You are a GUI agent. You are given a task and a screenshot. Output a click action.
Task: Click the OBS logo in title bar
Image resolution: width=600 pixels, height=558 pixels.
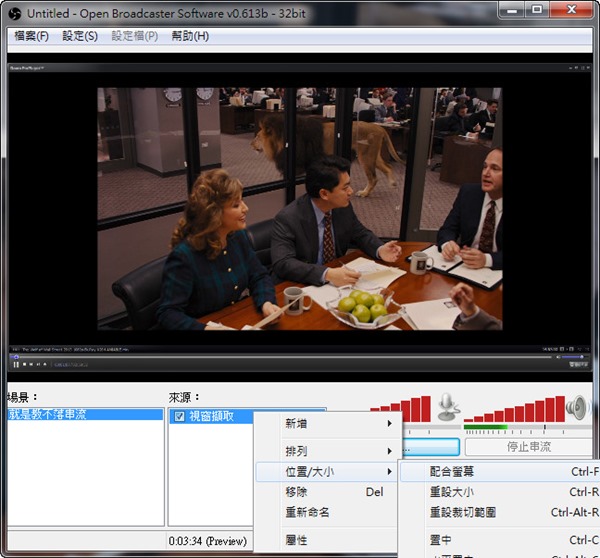click(15, 14)
